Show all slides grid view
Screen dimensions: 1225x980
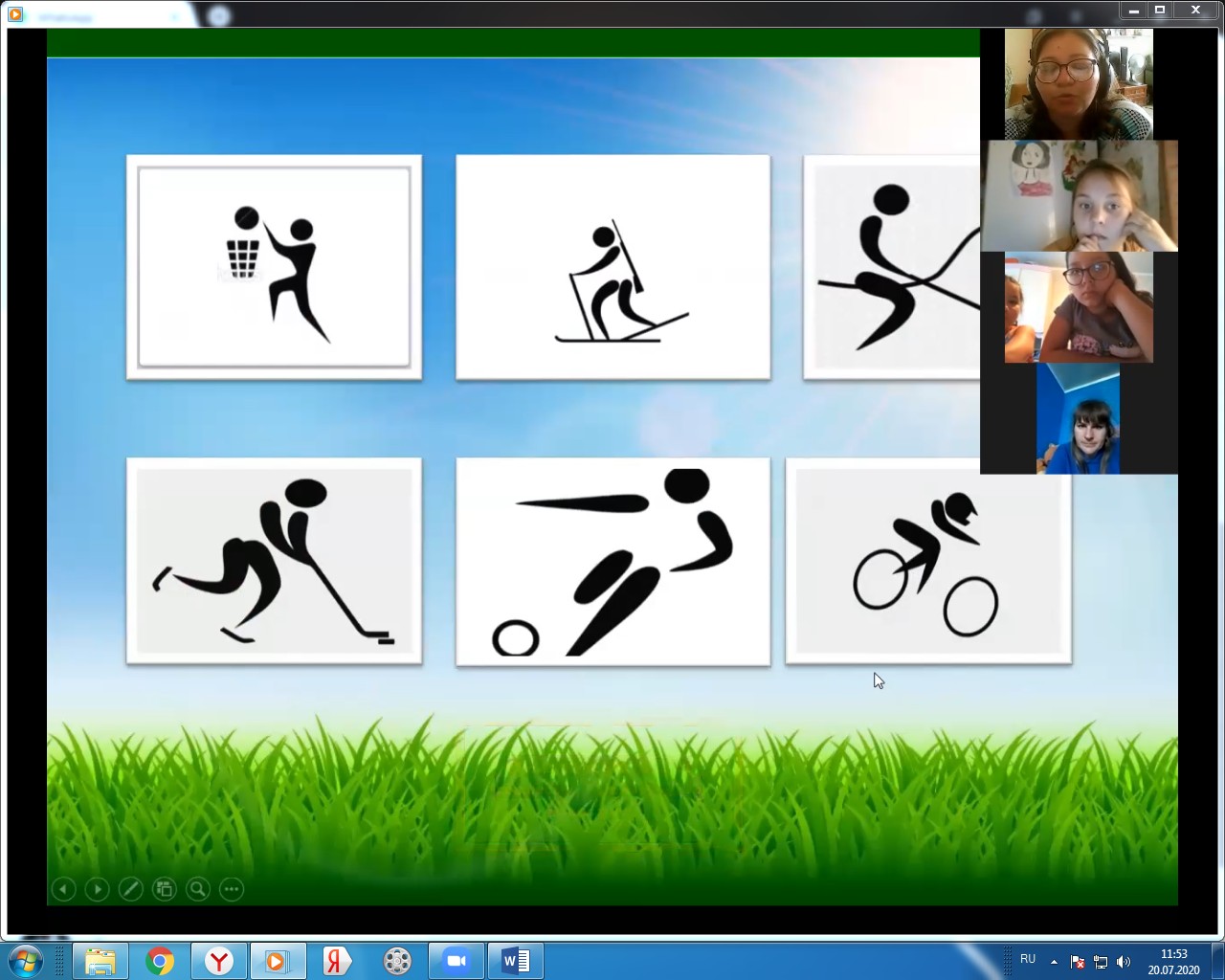pyautogui.click(x=164, y=889)
